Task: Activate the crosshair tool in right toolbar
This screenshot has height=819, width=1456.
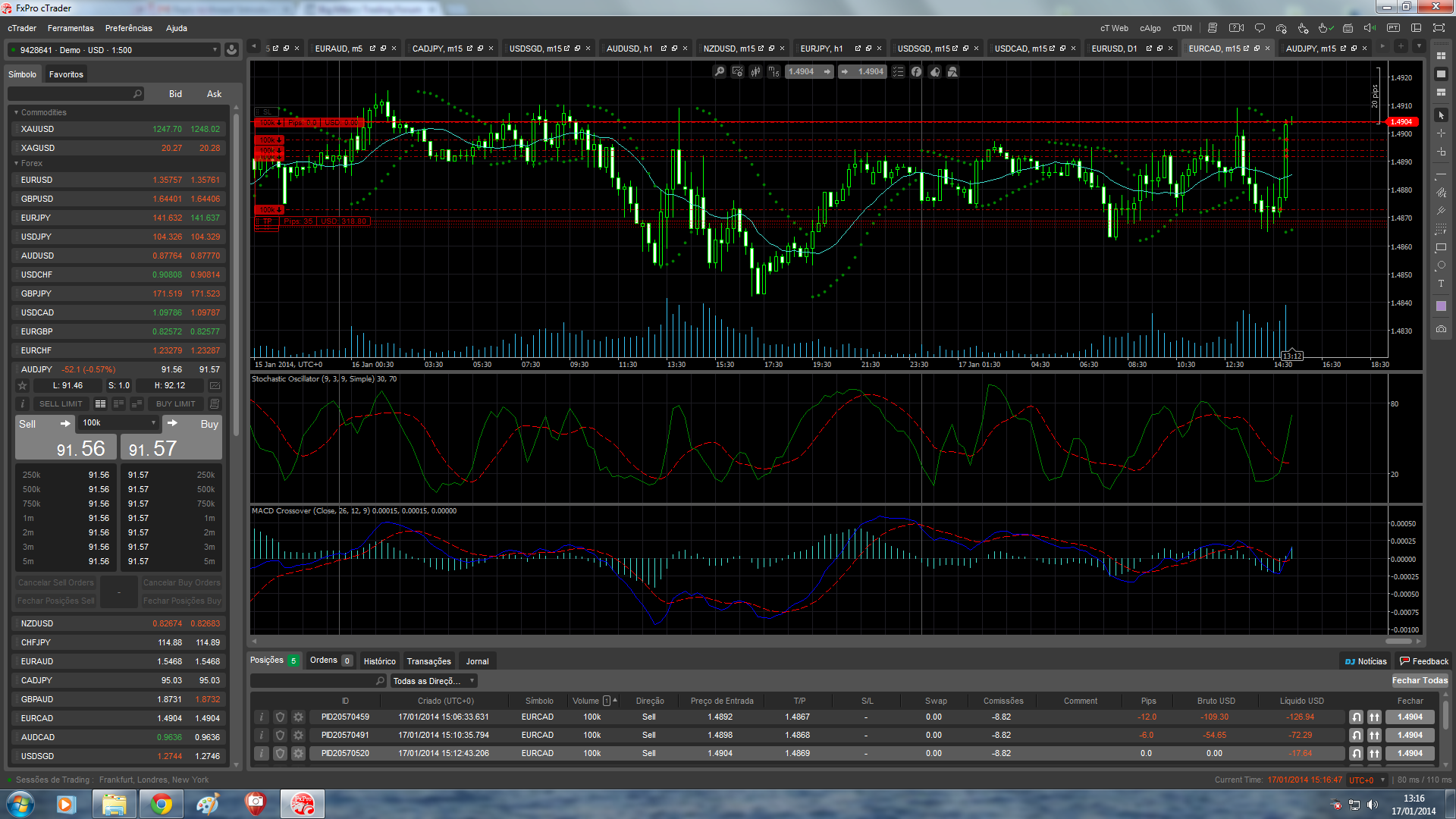Action: (x=1441, y=133)
